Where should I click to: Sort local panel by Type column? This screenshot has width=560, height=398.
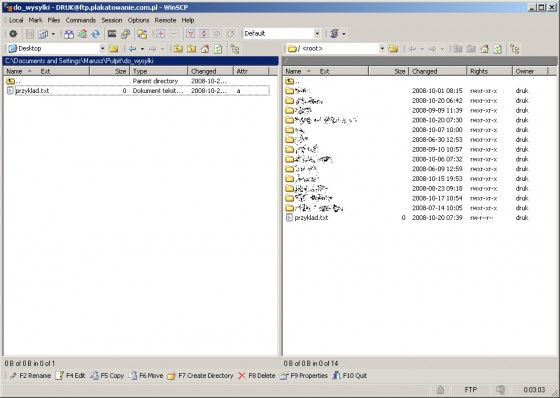159,71
